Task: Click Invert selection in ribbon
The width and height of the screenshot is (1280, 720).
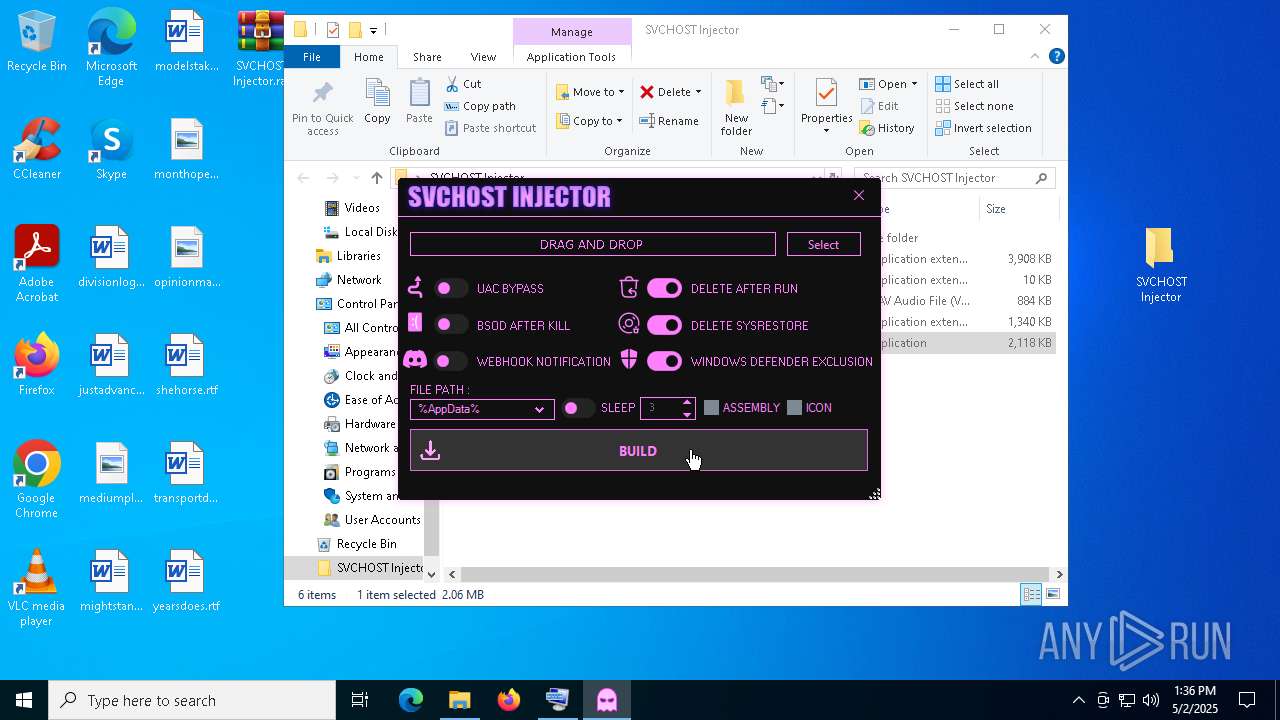Action: point(983,128)
